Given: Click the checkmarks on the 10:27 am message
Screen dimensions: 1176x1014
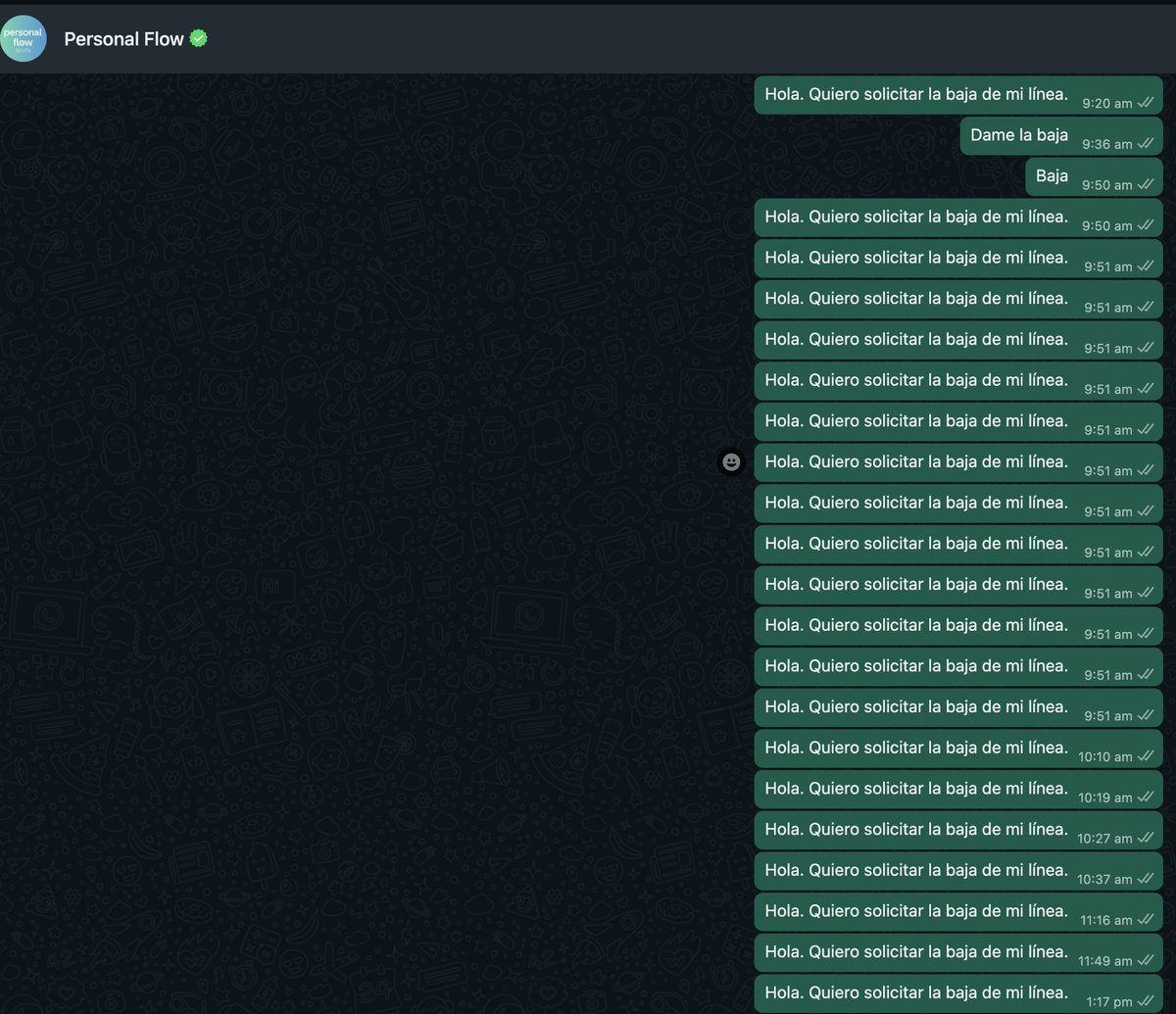Looking at the screenshot, I should pos(1146,838).
